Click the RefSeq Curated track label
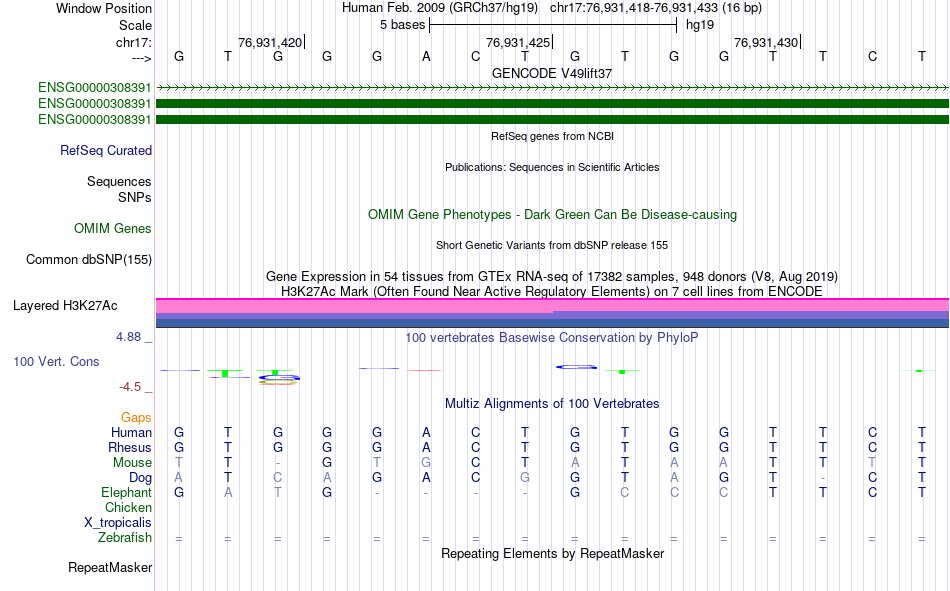Screen dimensions: 950x591 click(106, 150)
